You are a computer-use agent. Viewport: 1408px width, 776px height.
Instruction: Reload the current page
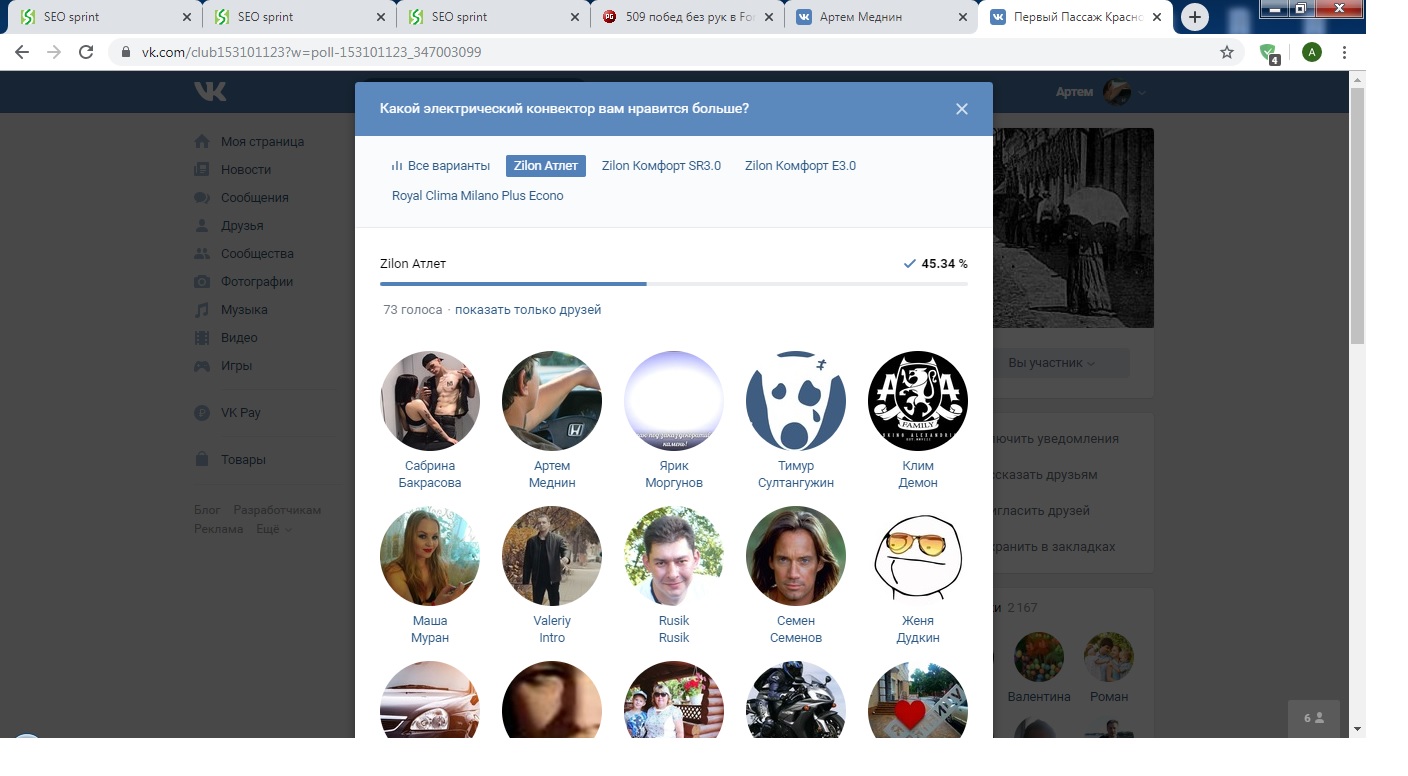tap(86, 52)
